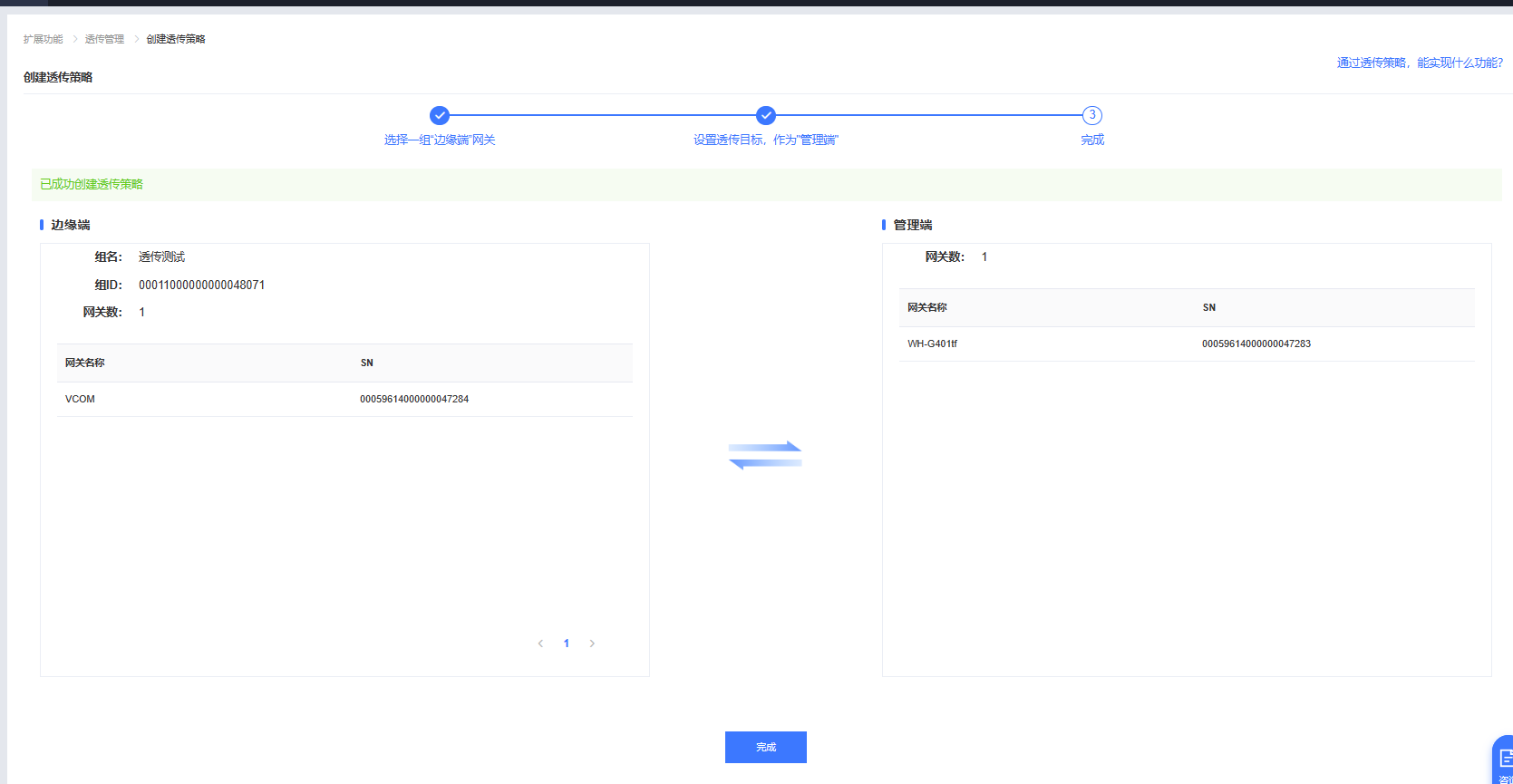Select the WH-G401tf gateway row
This screenshot has width=1513, height=784.
pos(1186,344)
